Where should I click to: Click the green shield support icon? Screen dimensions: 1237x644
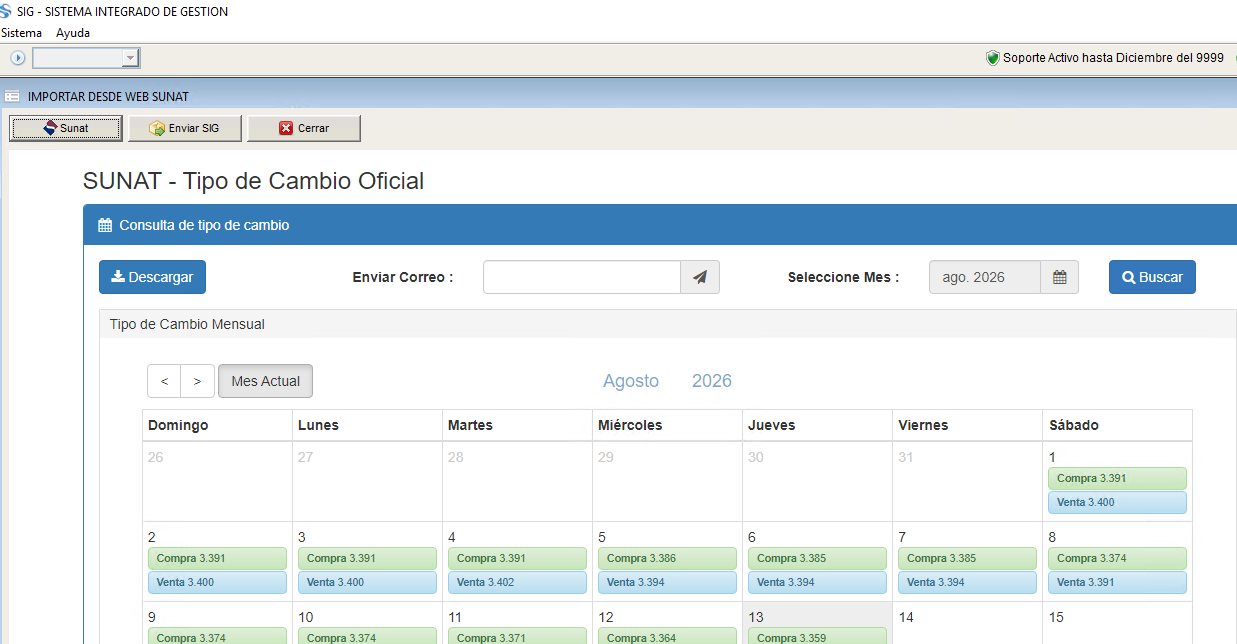tap(992, 58)
